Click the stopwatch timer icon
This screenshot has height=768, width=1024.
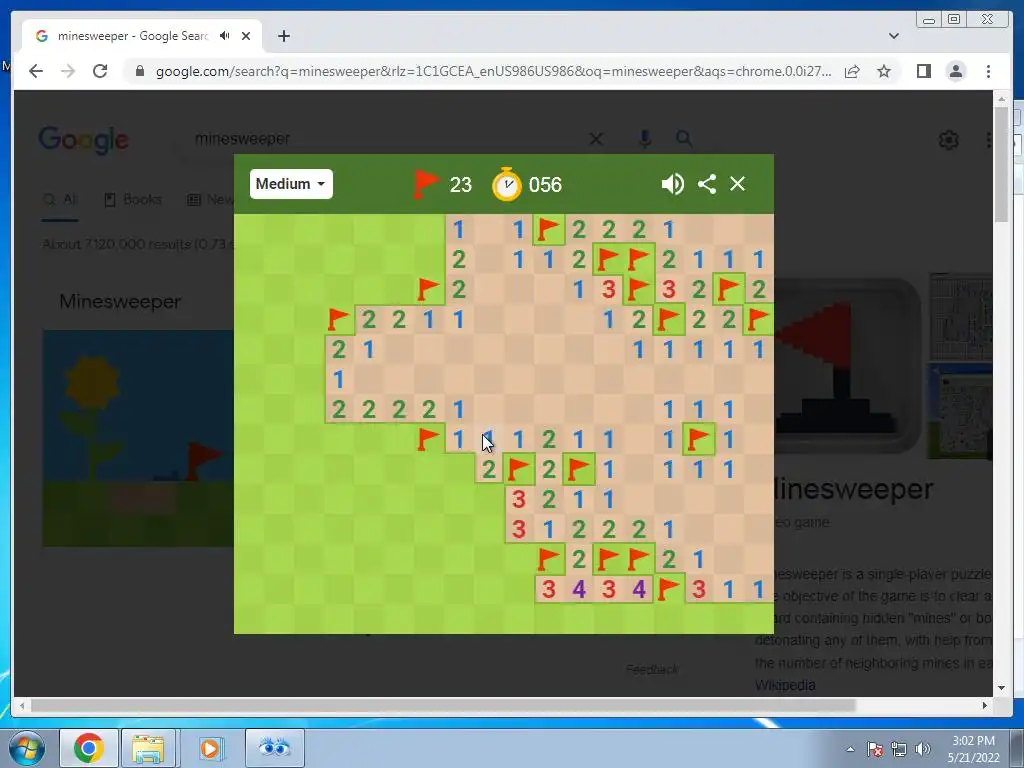[x=507, y=184]
